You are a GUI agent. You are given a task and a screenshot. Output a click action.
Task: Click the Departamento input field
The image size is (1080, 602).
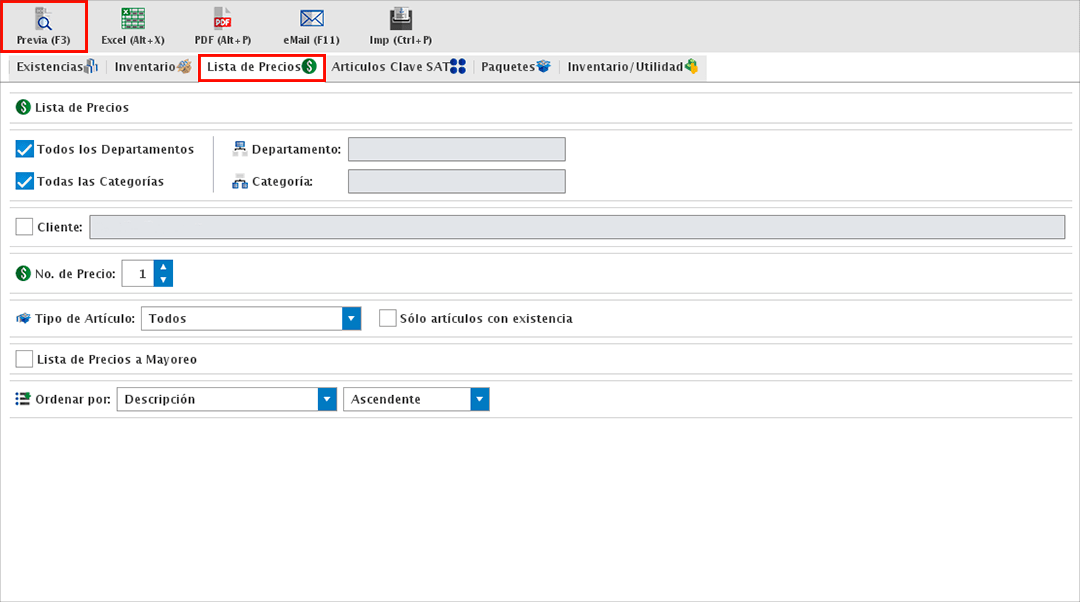click(x=456, y=149)
